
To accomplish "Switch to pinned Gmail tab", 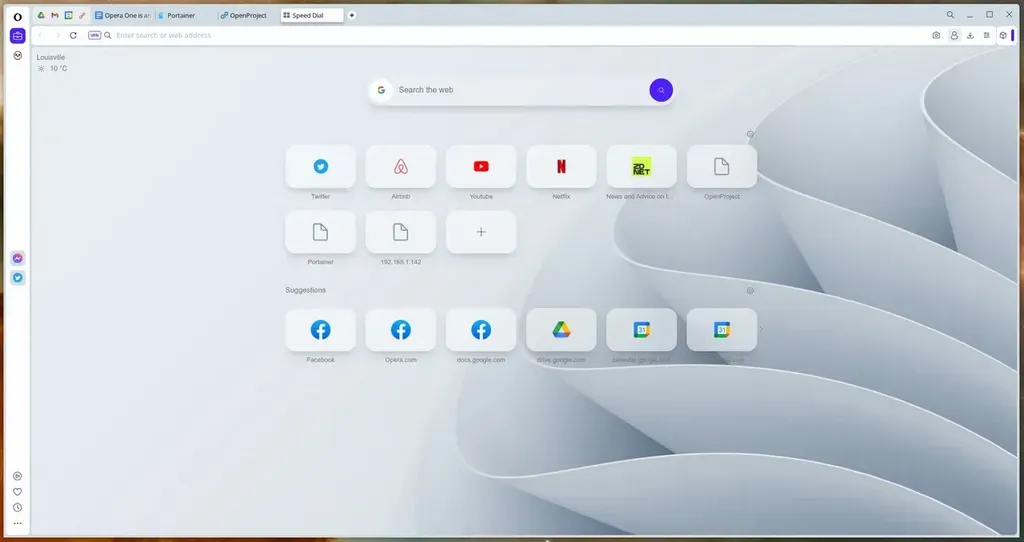I will click(55, 15).
